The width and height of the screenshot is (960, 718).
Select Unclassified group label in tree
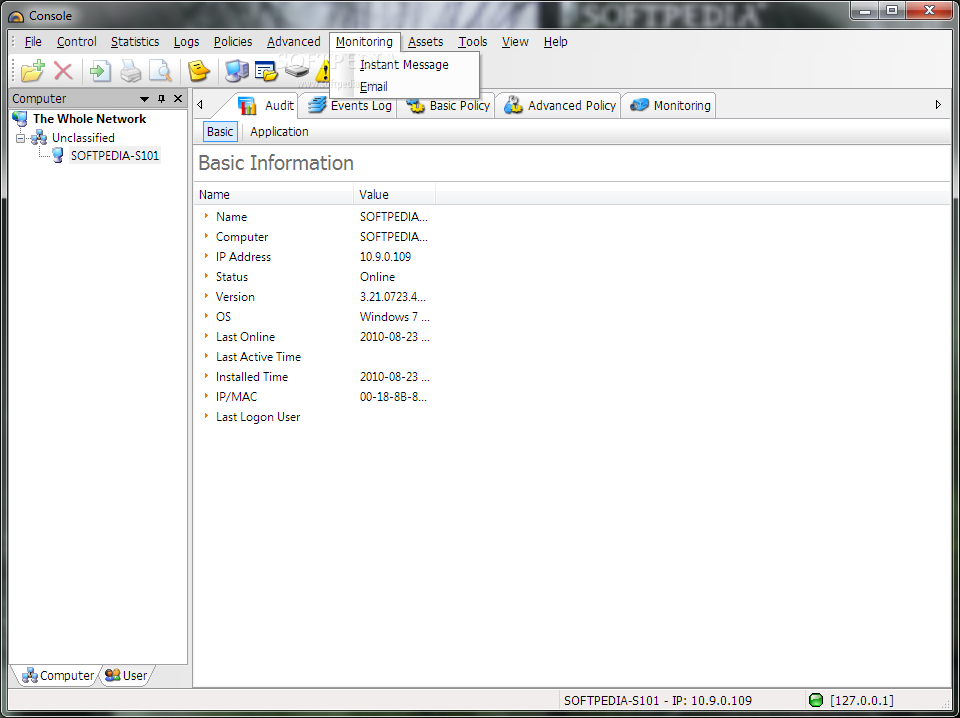tap(83, 138)
